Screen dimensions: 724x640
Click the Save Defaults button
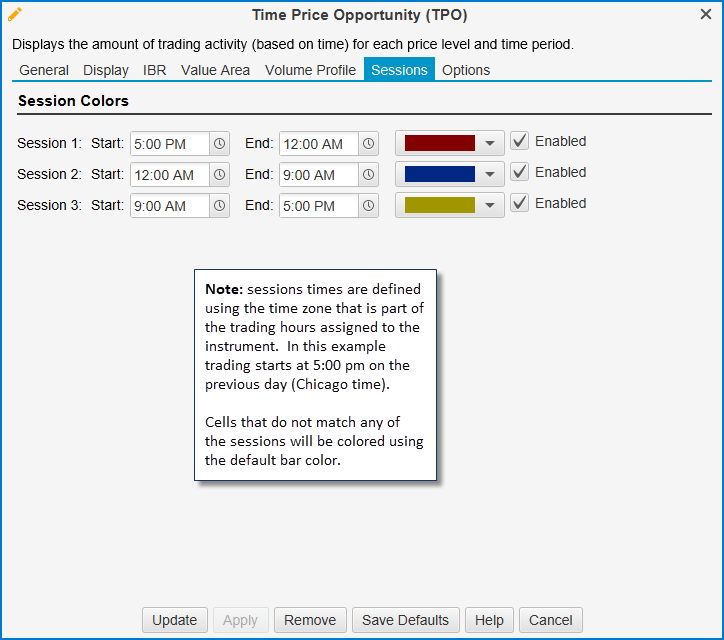[x=405, y=620]
